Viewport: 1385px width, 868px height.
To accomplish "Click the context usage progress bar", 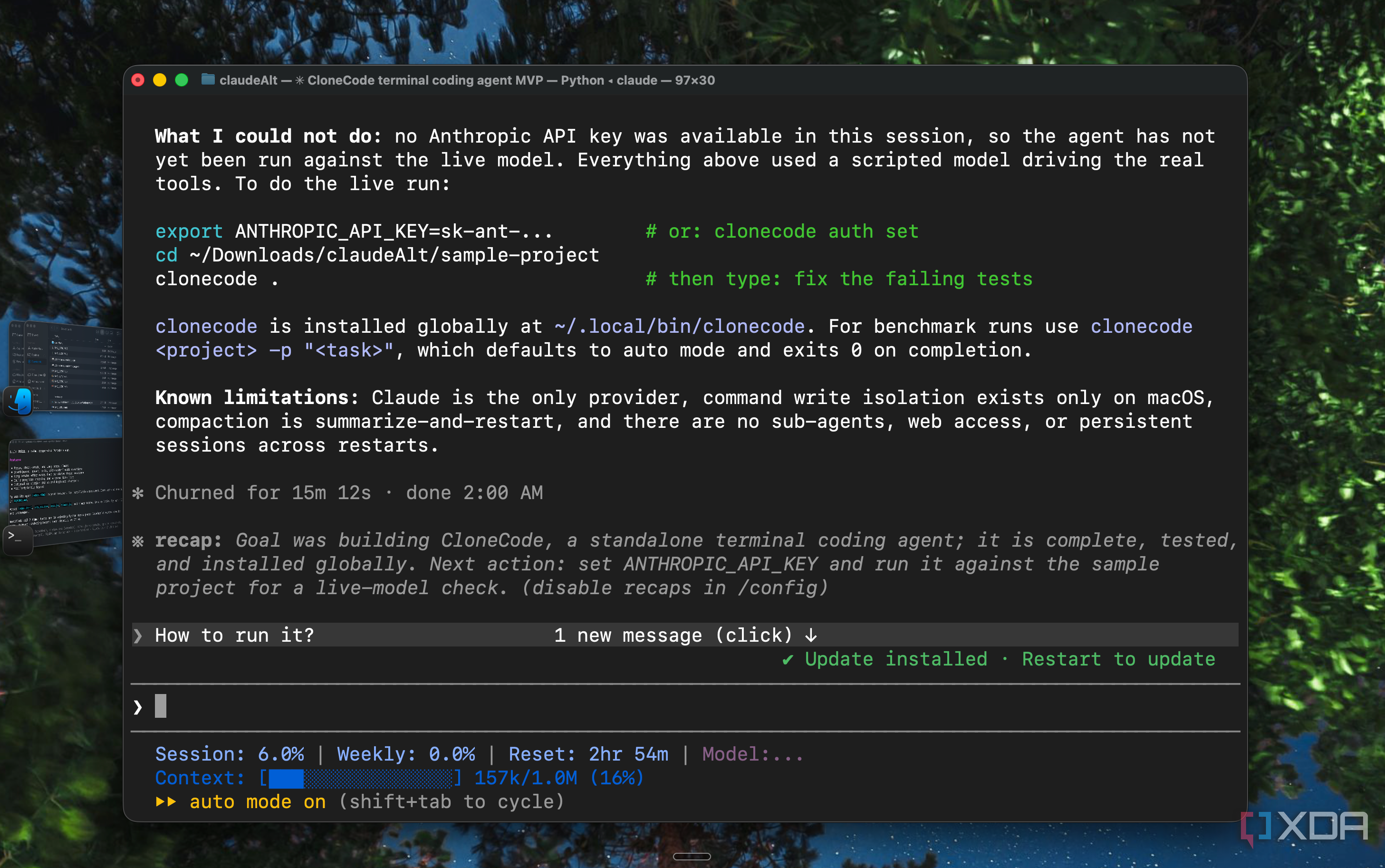I will pyautogui.click(x=360, y=779).
